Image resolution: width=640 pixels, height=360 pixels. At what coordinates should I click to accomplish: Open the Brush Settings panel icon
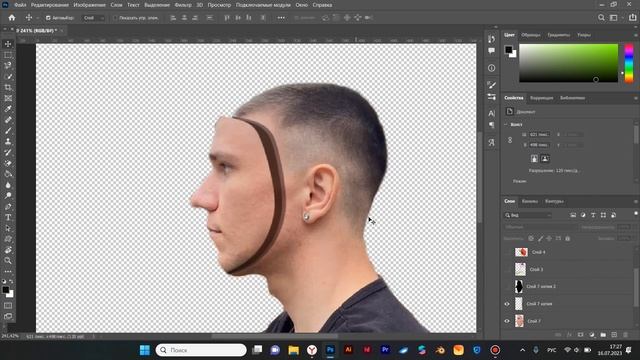(491, 85)
